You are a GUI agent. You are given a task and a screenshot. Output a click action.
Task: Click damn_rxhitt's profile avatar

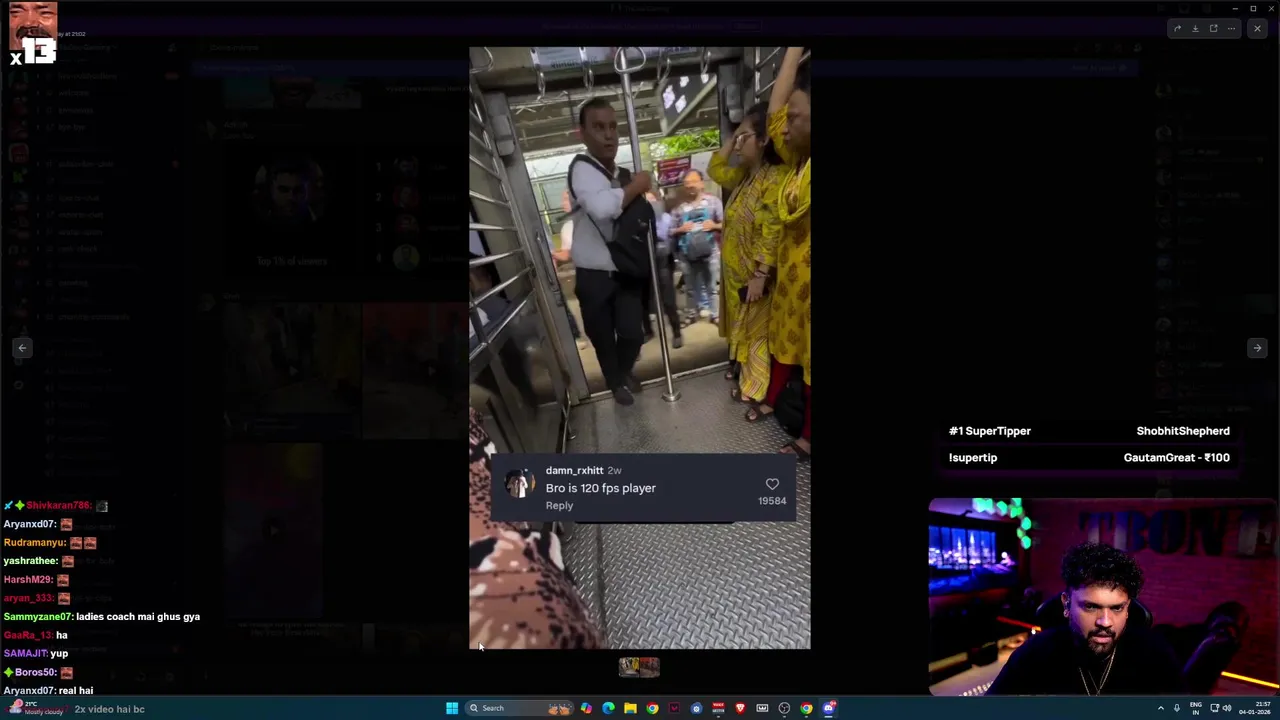coord(518,485)
